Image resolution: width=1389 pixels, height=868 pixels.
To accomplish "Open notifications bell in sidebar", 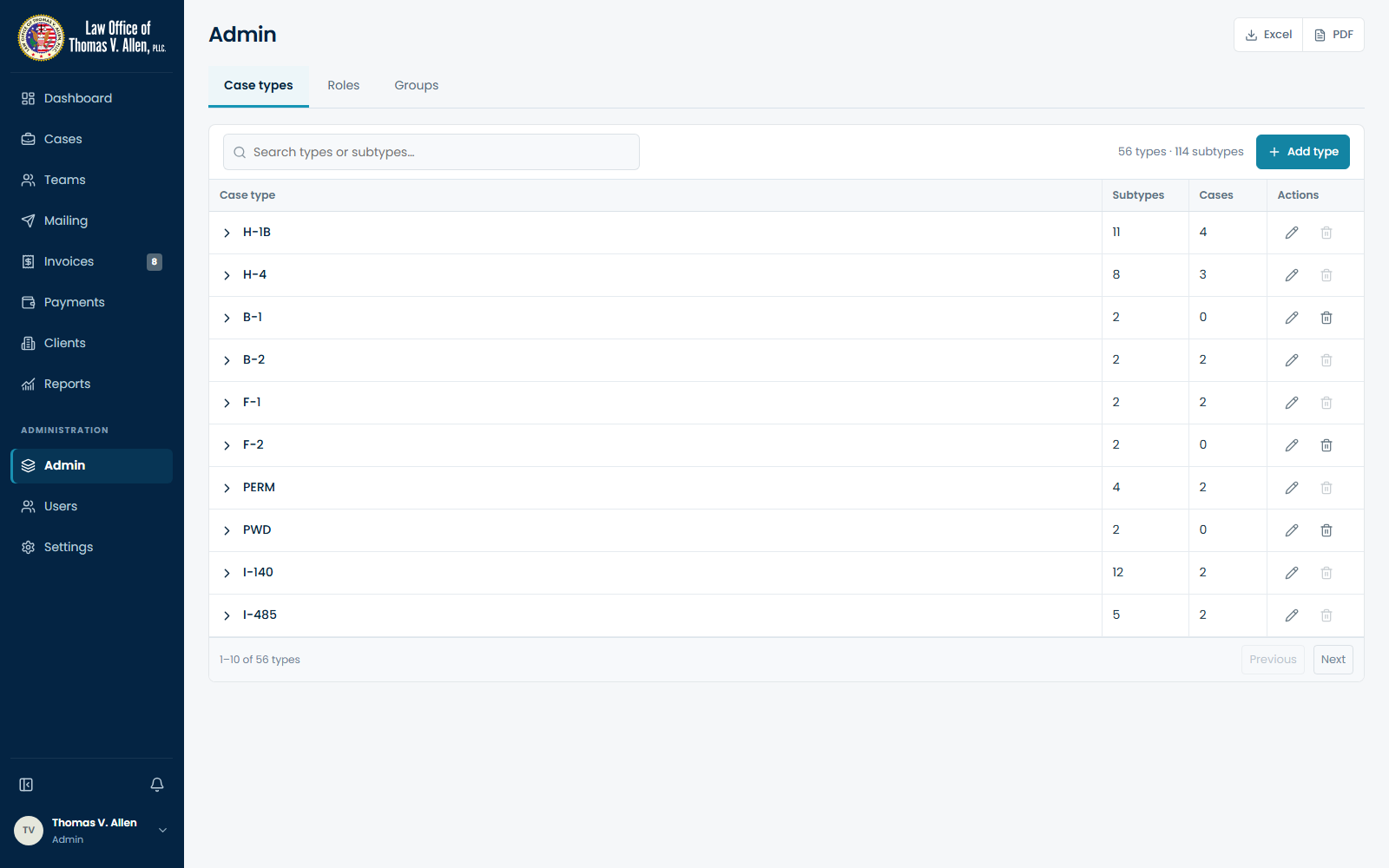I will pos(157,785).
